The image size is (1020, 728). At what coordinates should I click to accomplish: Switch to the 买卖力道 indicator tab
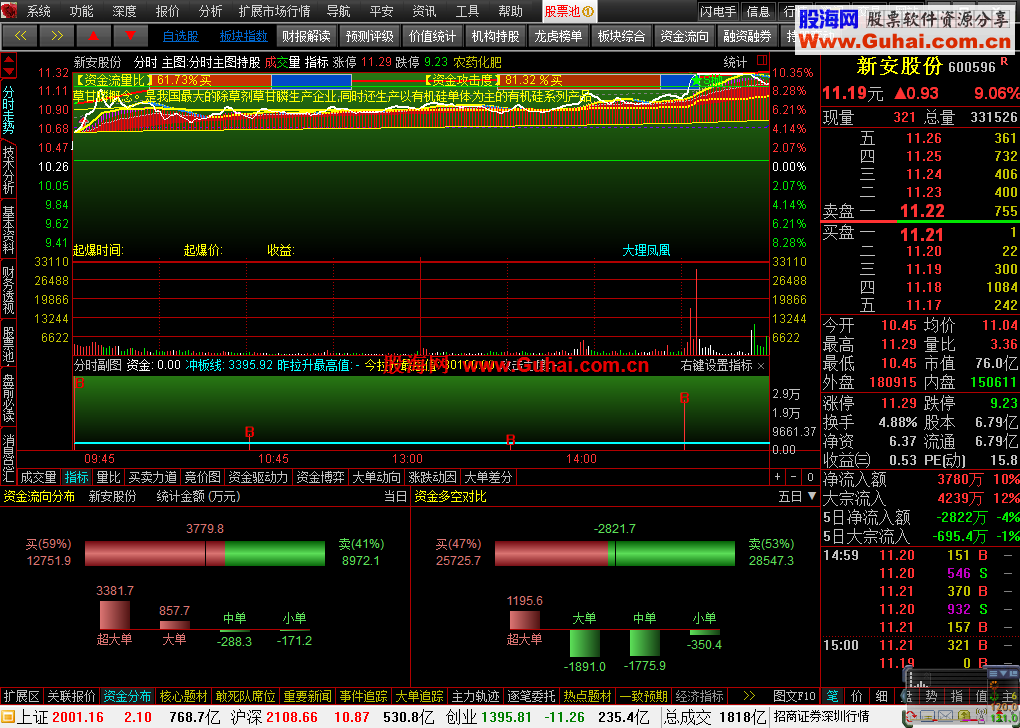click(152, 478)
